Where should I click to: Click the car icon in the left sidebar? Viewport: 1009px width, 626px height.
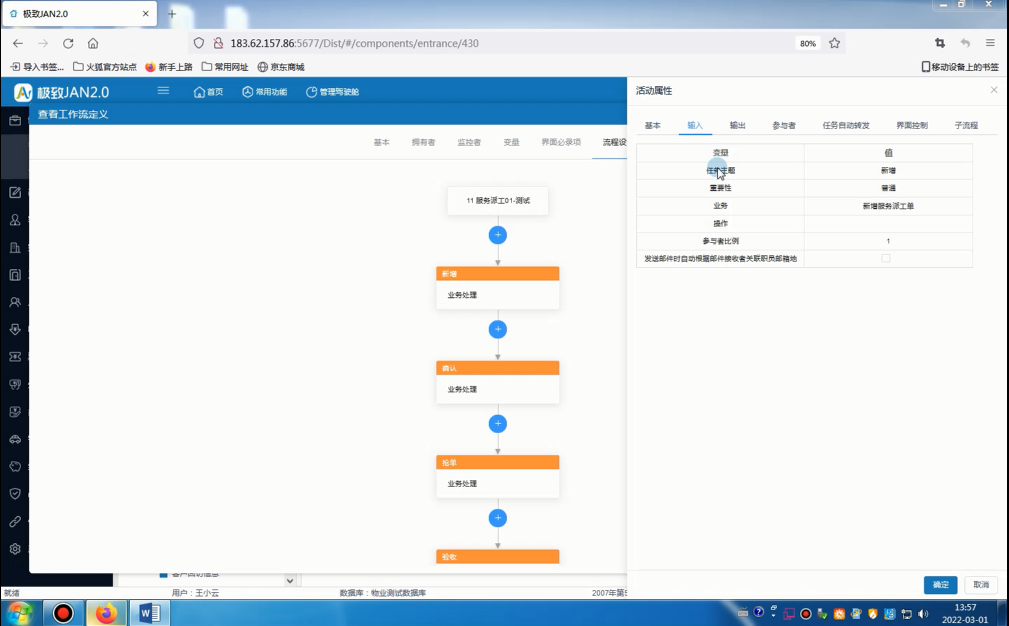(15, 439)
